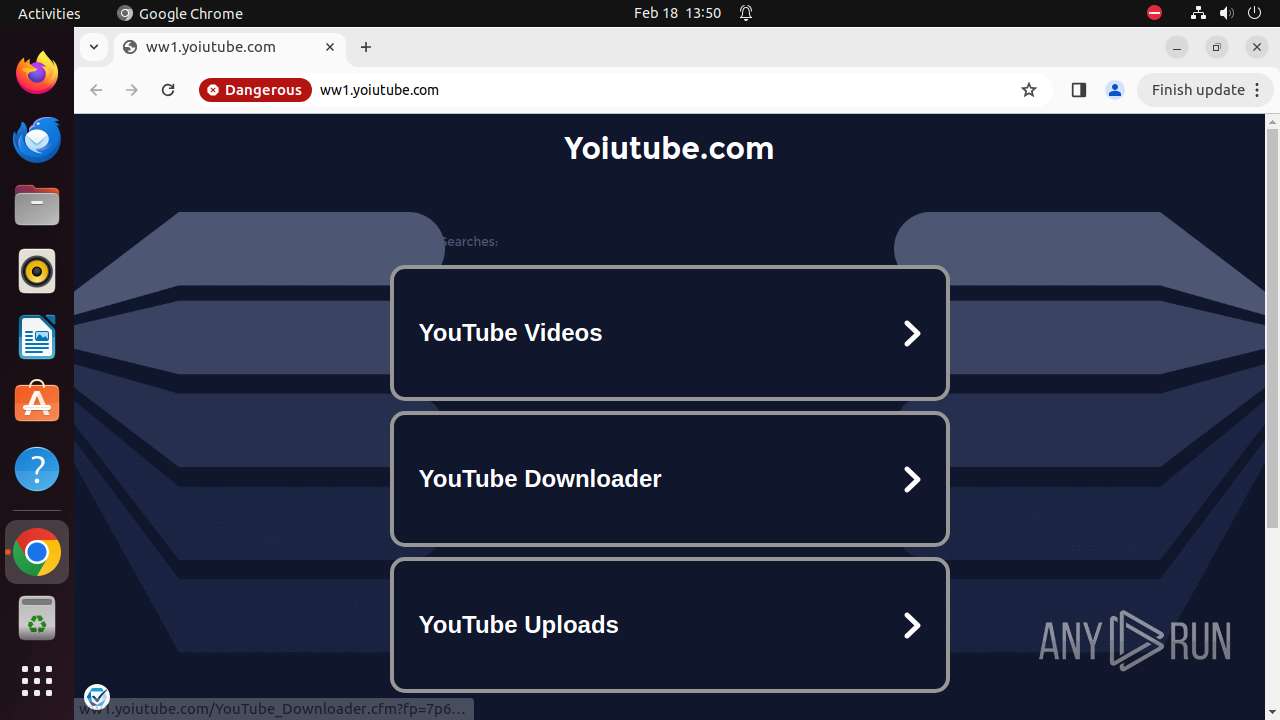Click the Yoiutube.com heading
This screenshot has width=1280, height=720.
point(669,148)
